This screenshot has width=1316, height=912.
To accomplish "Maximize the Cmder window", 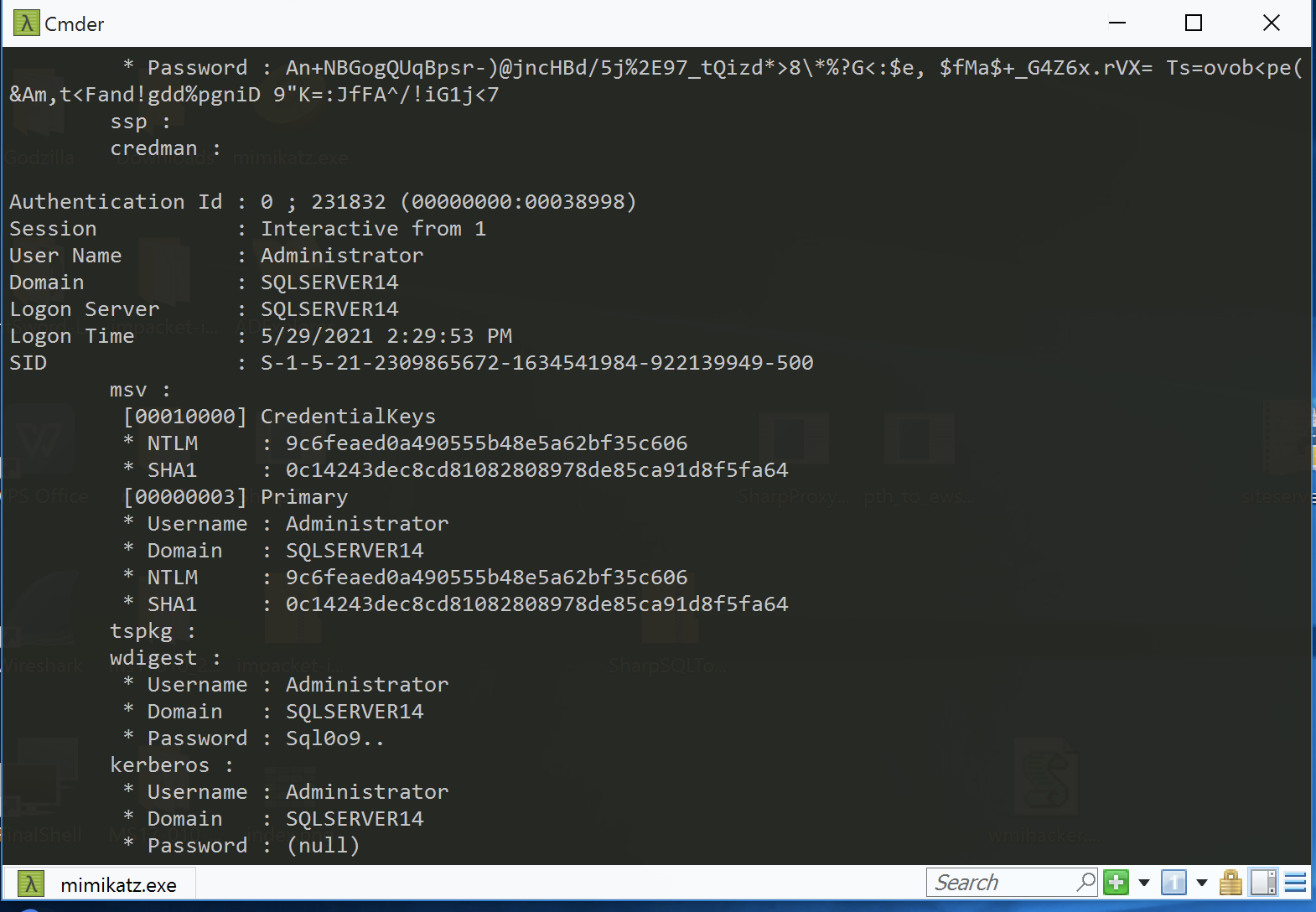I will click(x=1194, y=23).
